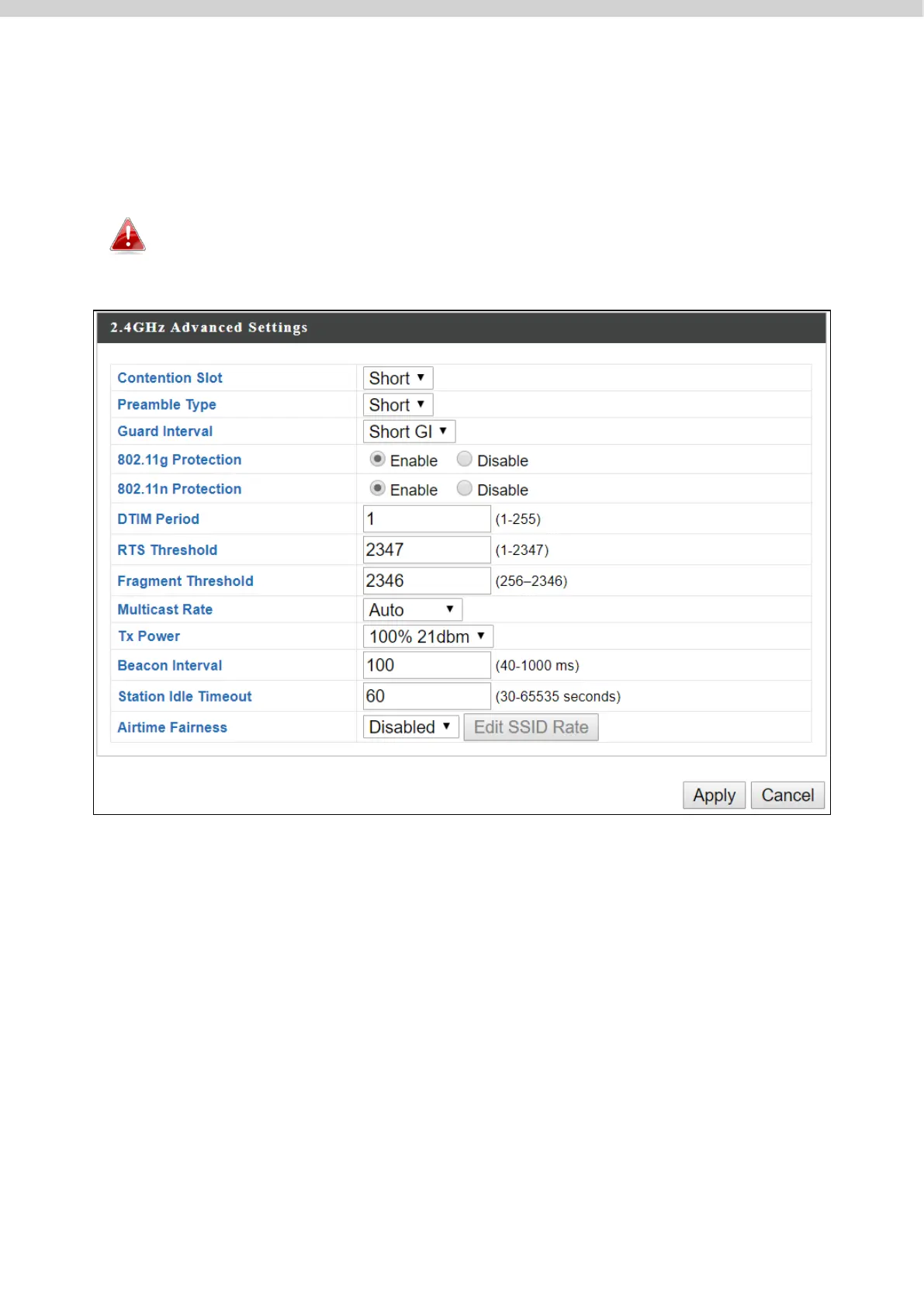Click the 802.11n Protection label

(x=179, y=489)
